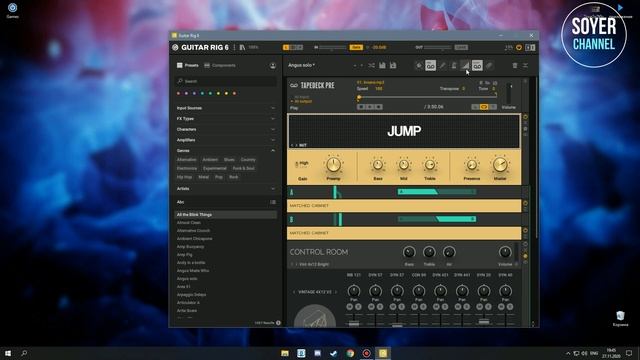Open the Games desktop shortcut
This screenshot has width=640, height=360.
[13, 10]
